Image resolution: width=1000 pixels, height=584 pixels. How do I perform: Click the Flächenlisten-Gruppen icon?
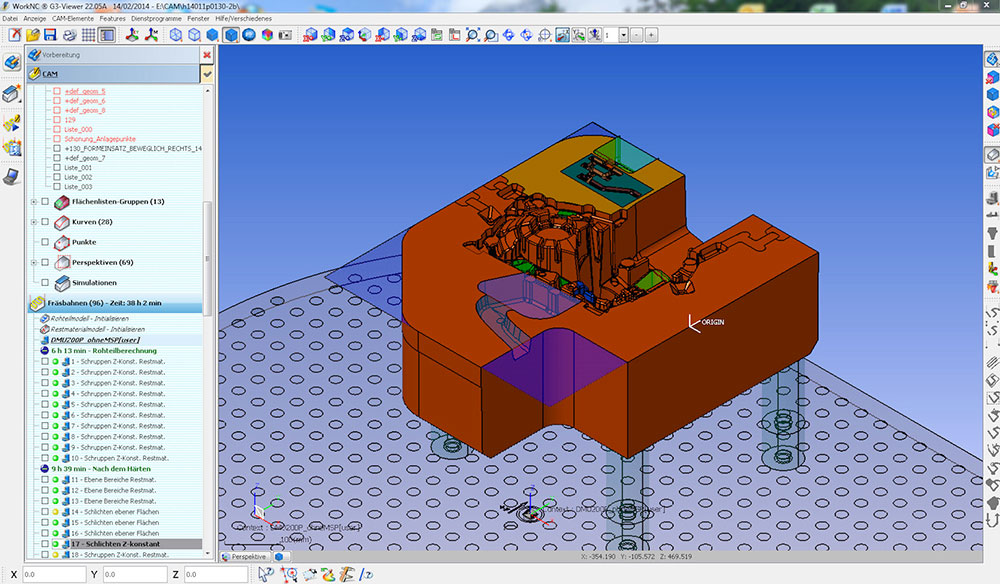(x=62, y=202)
